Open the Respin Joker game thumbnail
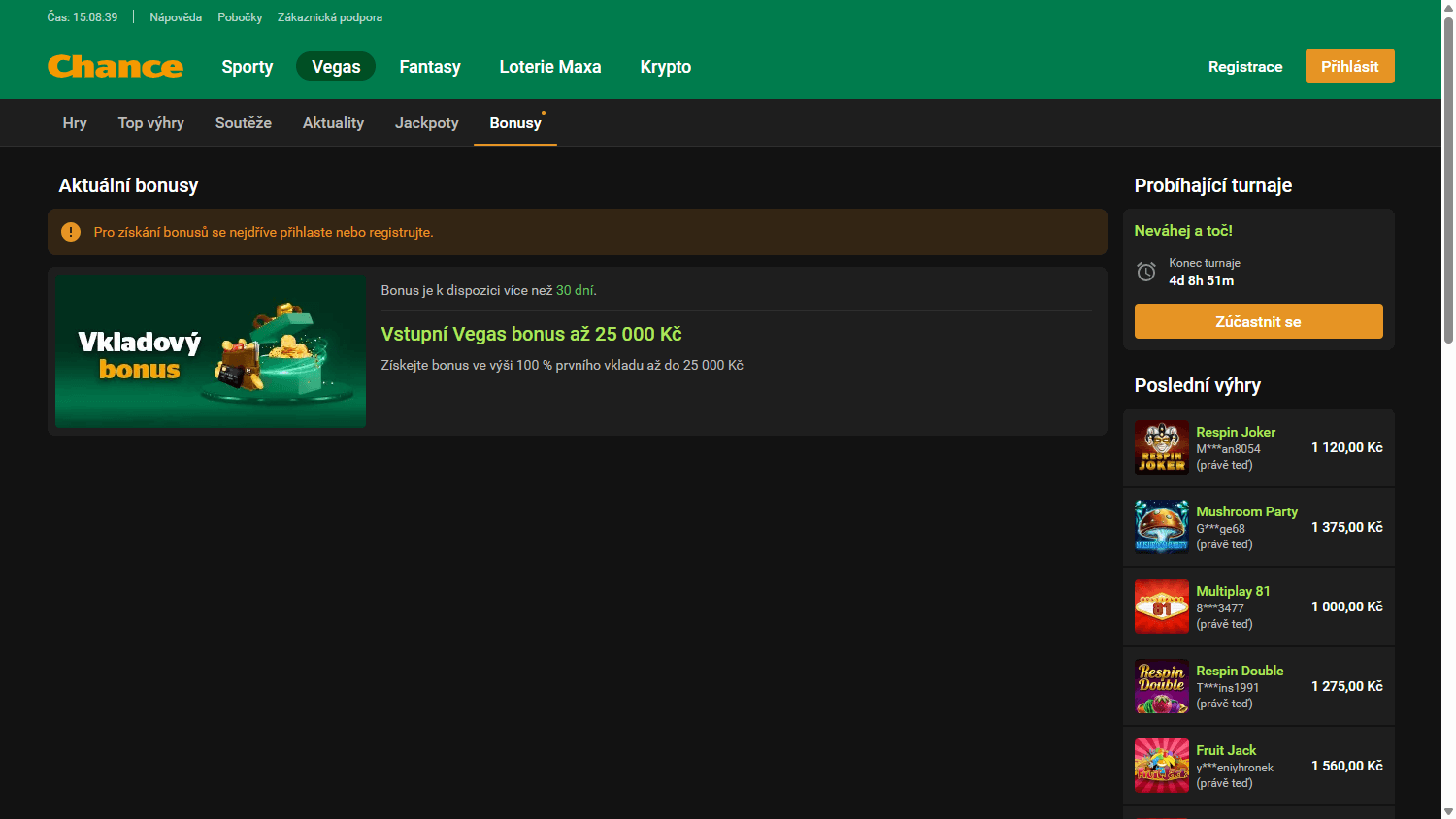The width and height of the screenshot is (1456, 819). tap(1161, 447)
